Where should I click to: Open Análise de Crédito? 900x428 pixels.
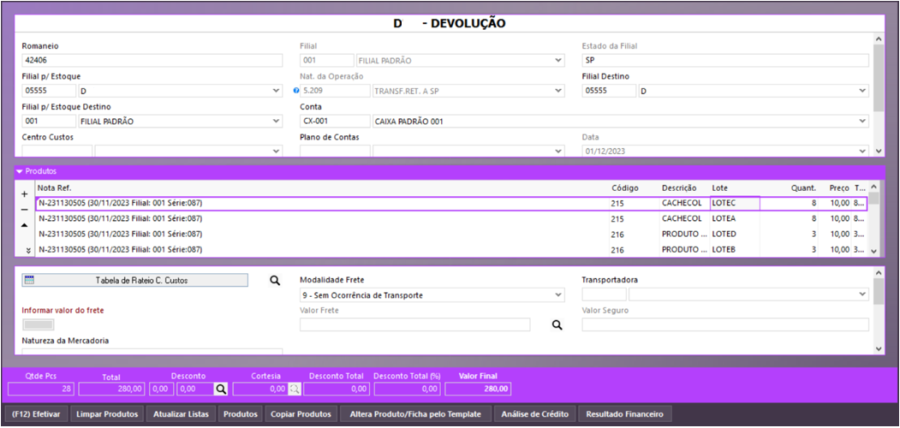534,414
